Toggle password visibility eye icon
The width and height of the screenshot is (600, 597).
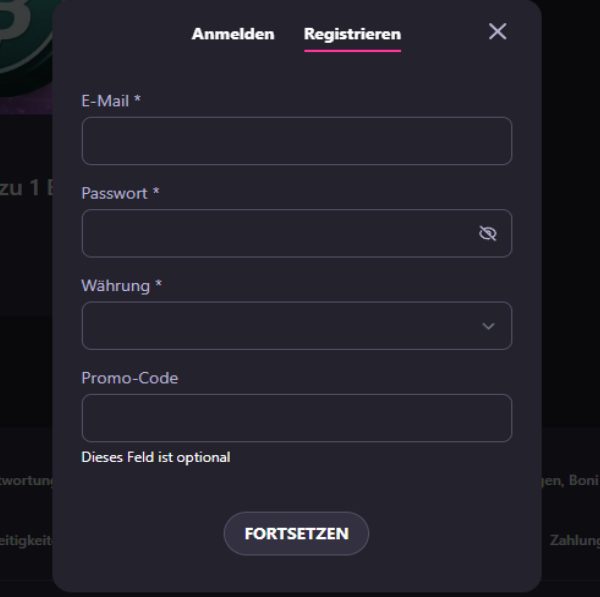pyautogui.click(x=487, y=234)
